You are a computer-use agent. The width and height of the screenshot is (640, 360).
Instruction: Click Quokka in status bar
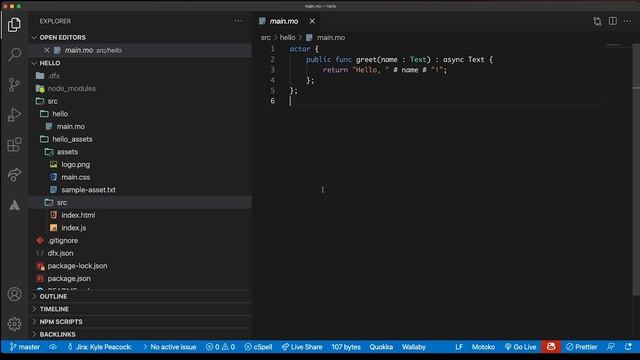coord(381,347)
